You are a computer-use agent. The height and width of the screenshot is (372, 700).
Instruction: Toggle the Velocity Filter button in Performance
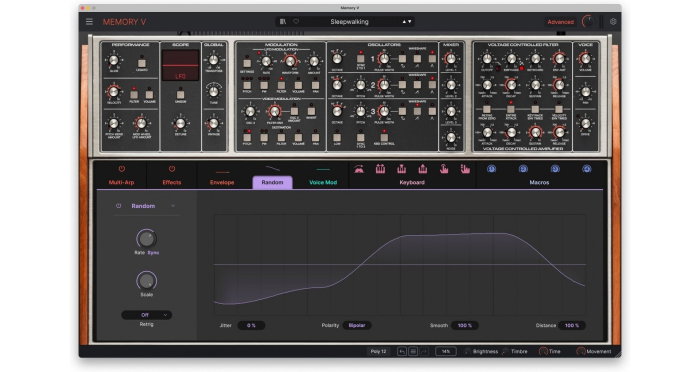point(134,94)
